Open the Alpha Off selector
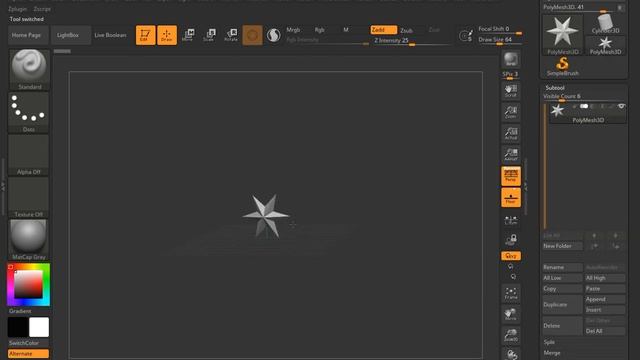Viewport: 640px width, 360px height. point(29,155)
